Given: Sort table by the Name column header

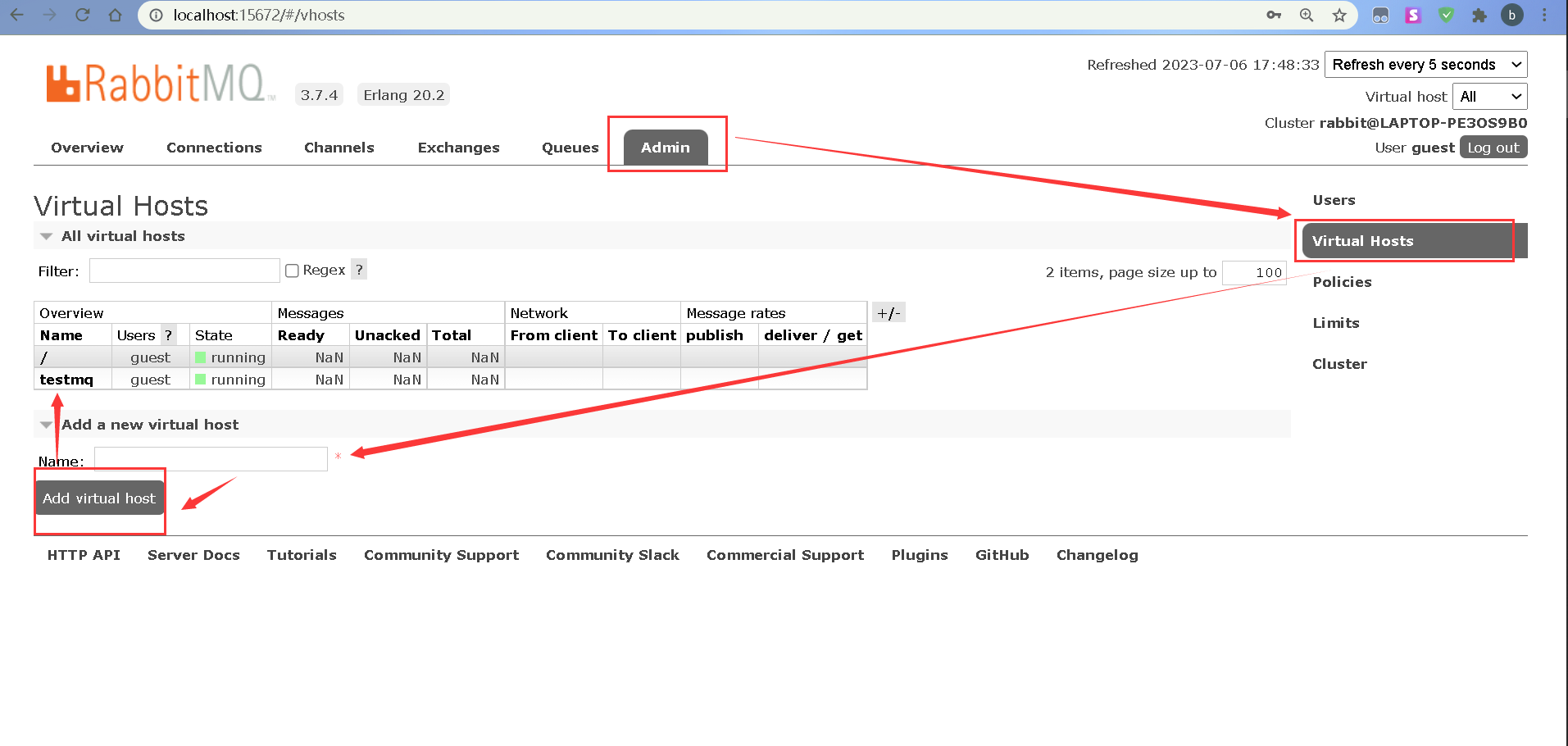Looking at the screenshot, I should point(61,335).
